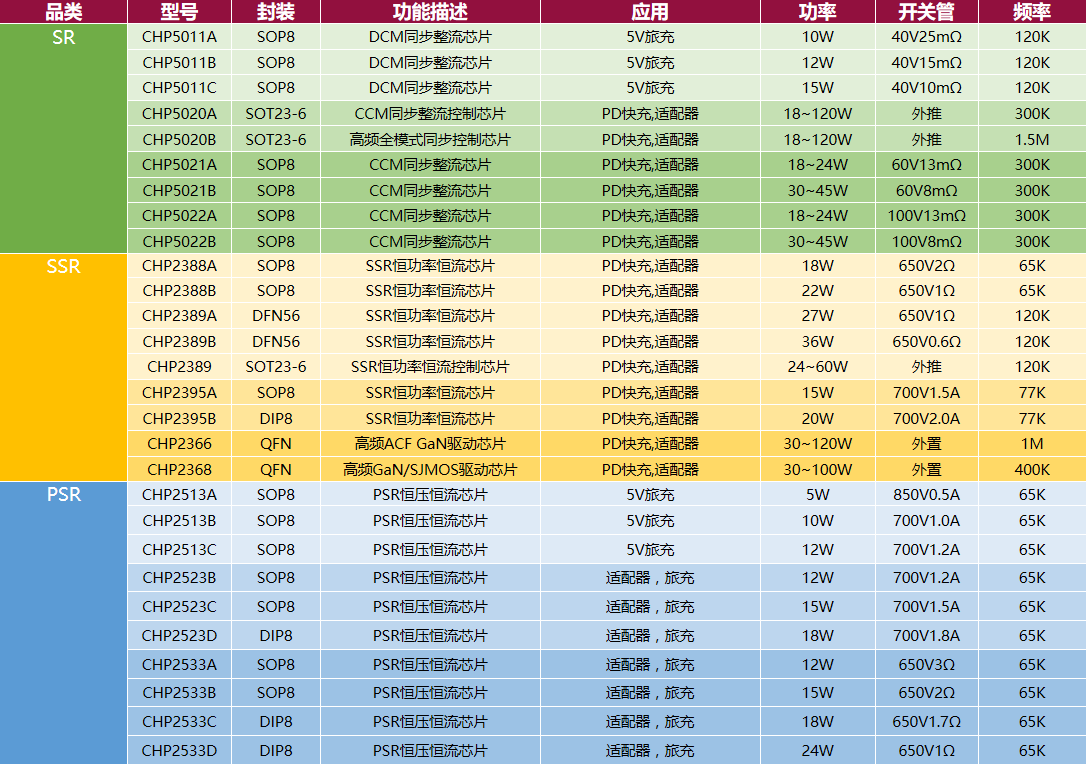Select model cell CHP5022B
The width and height of the screenshot is (1087, 765).
pyautogui.click(x=180, y=241)
